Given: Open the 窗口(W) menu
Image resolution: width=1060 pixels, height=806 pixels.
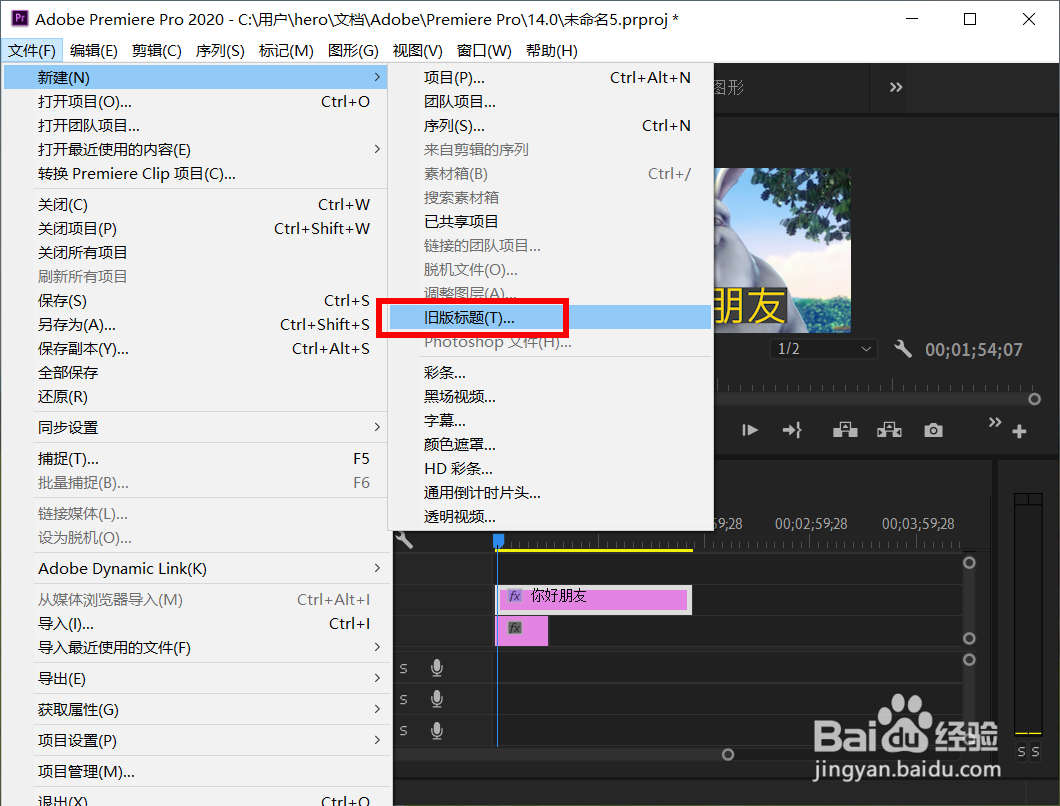Looking at the screenshot, I should [x=484, y=51].
